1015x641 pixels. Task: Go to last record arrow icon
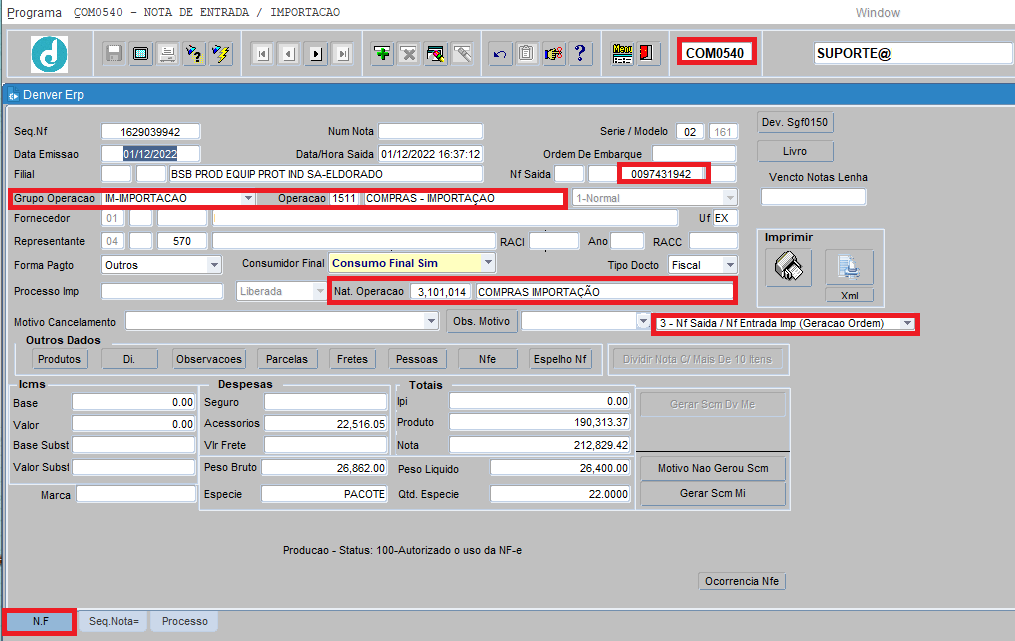[x=343, y=54]
